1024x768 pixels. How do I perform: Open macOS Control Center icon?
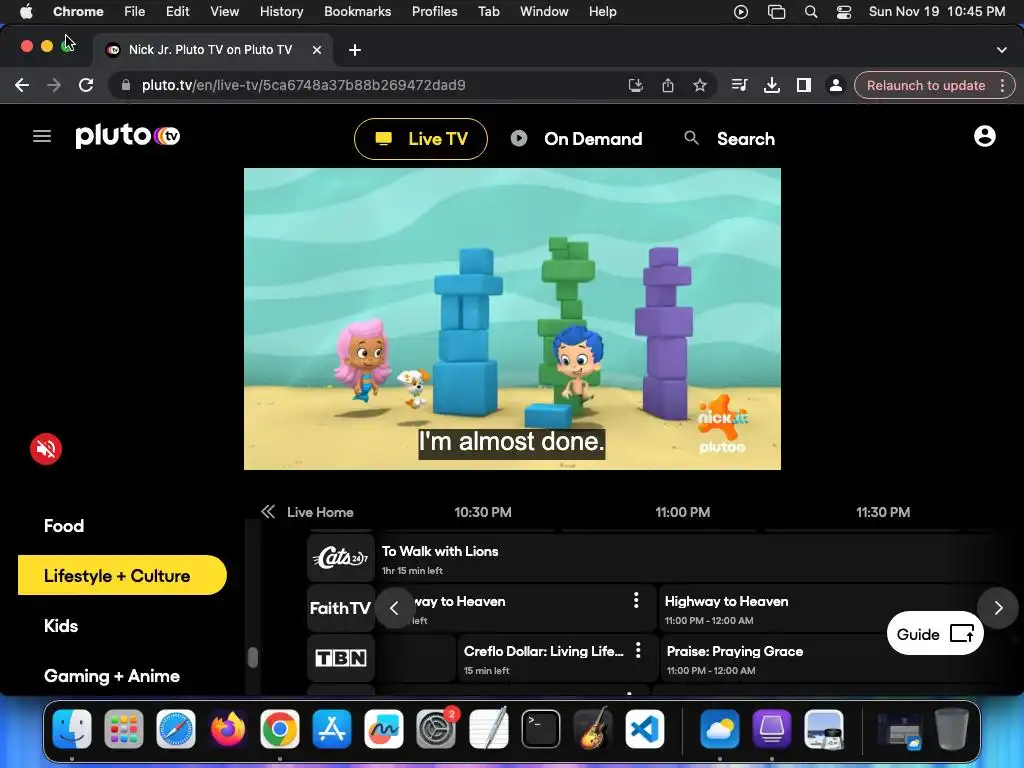tap(843, 12)
